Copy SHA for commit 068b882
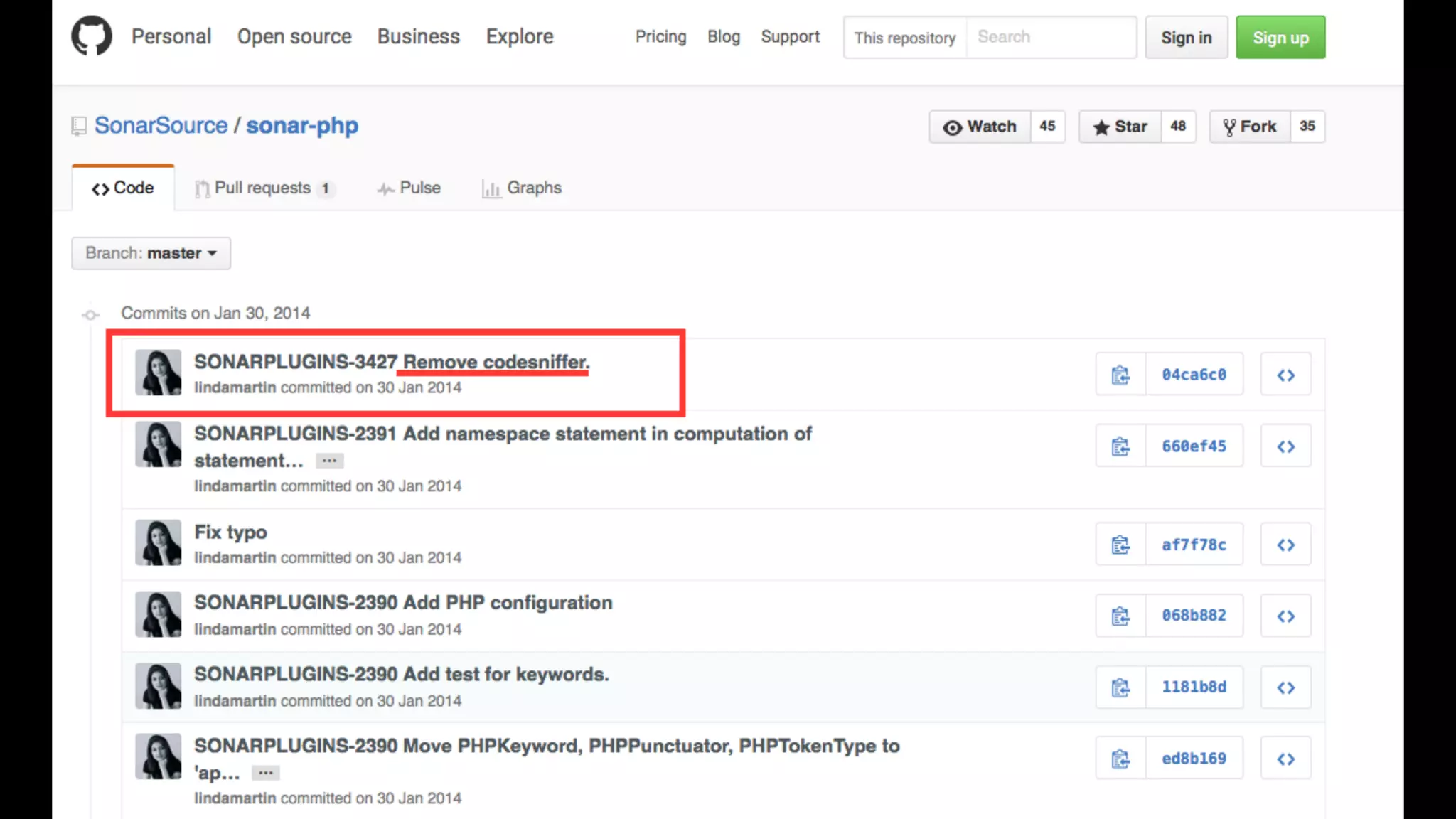1456x819 pixels. [x=1121, y=616]
